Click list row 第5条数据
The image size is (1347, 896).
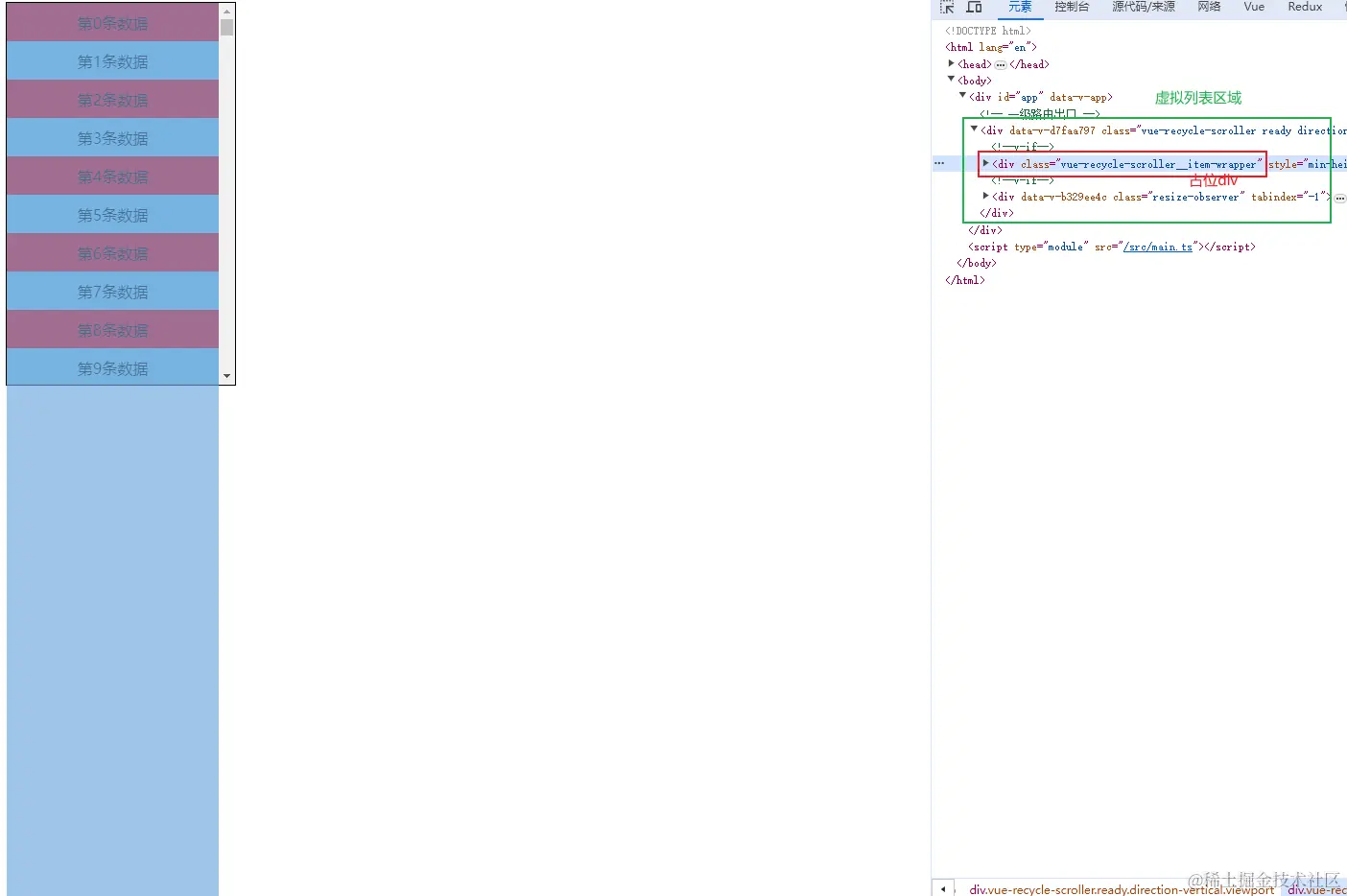pyautogui.click(x=113, y=214)
